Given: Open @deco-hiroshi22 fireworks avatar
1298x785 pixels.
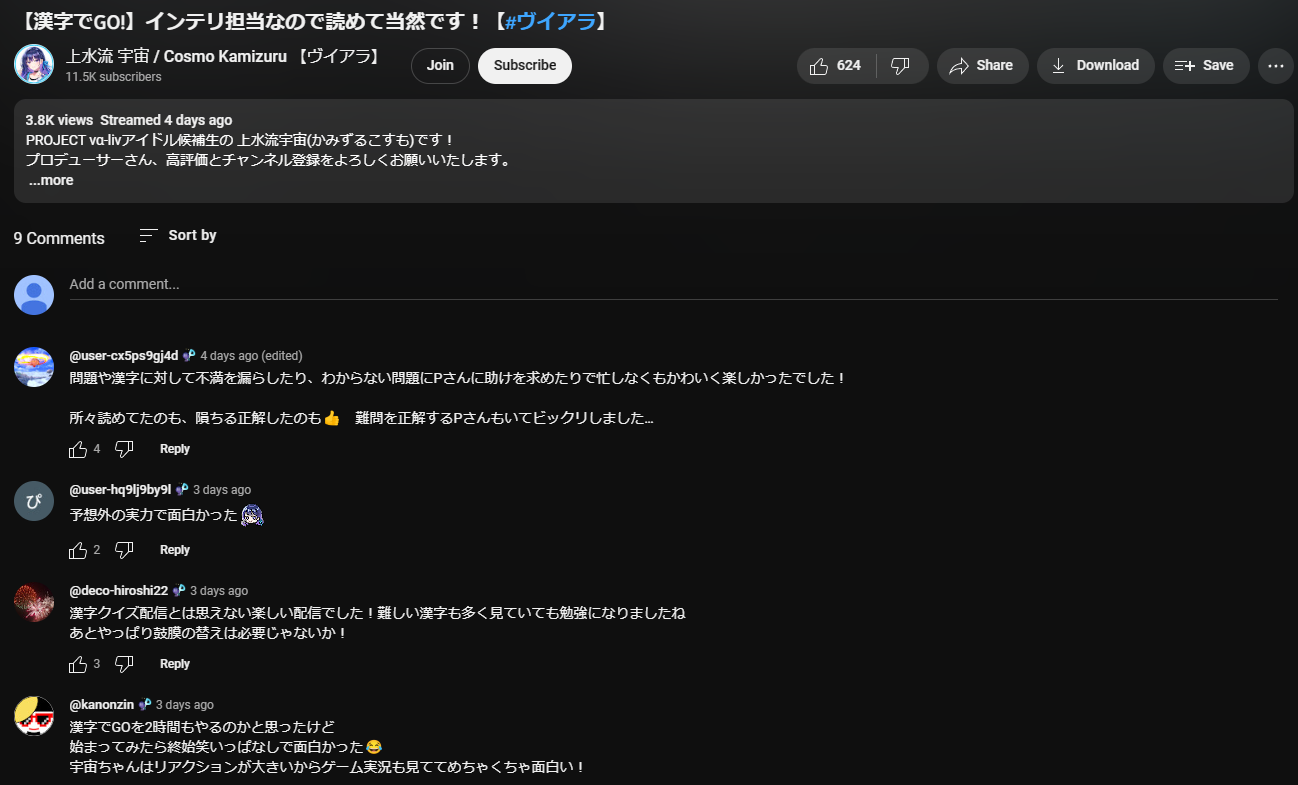Looking at the screenshot, I should [34, 602].
